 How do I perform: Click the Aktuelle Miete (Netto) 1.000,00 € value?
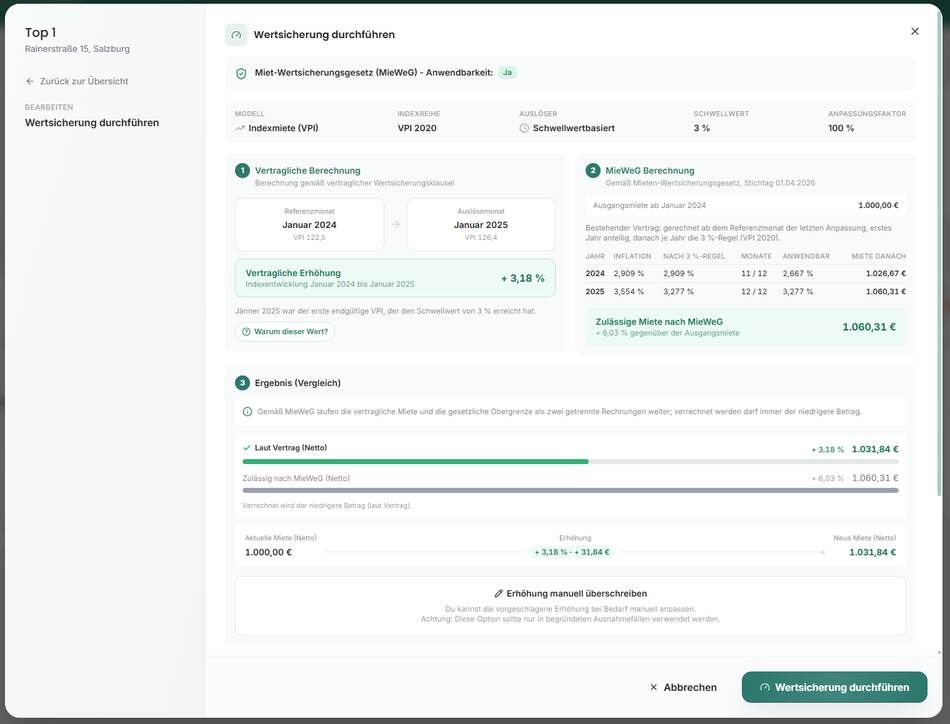(x=268, y=553)
